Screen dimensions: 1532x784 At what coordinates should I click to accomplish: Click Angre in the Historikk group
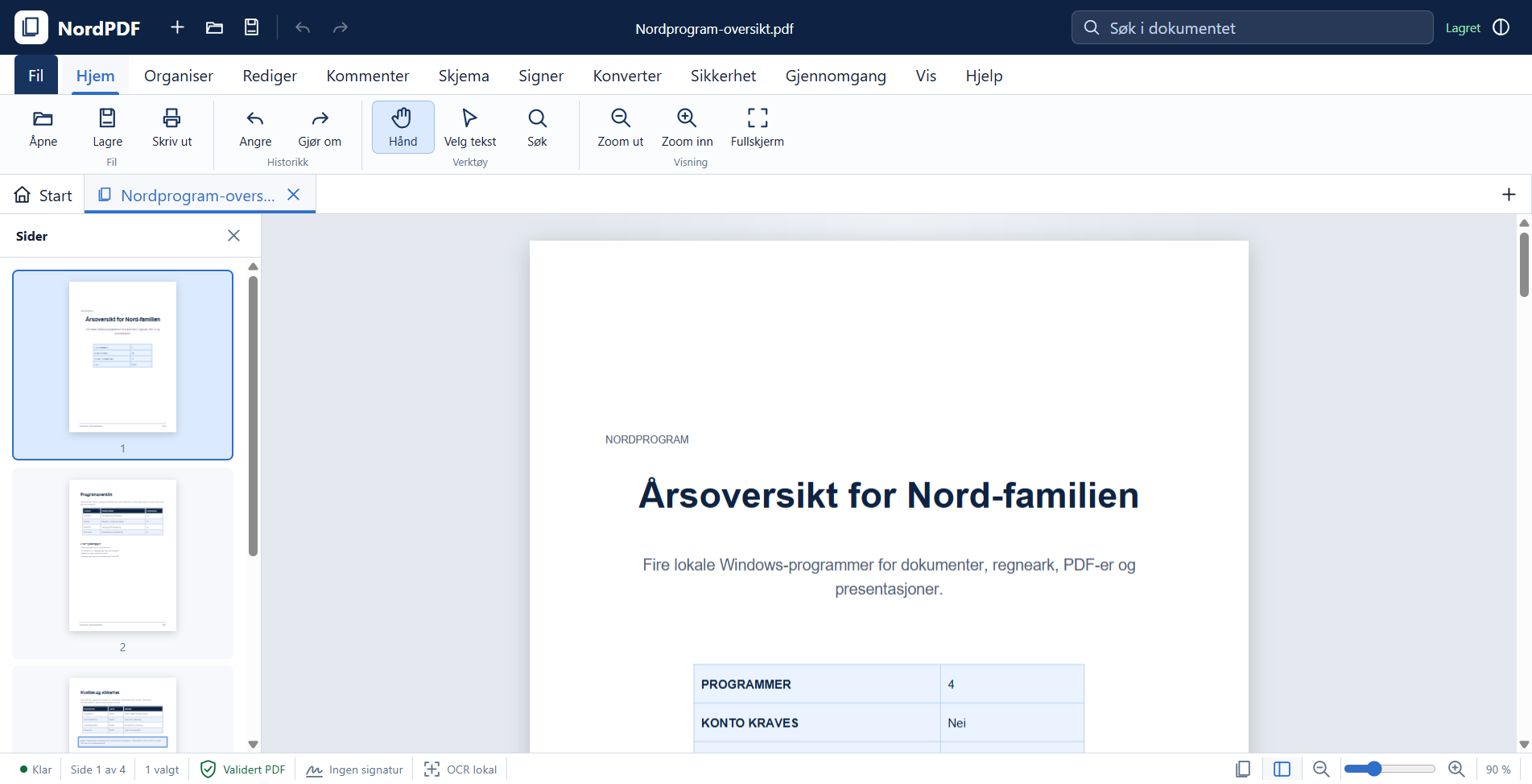[255, 127]
